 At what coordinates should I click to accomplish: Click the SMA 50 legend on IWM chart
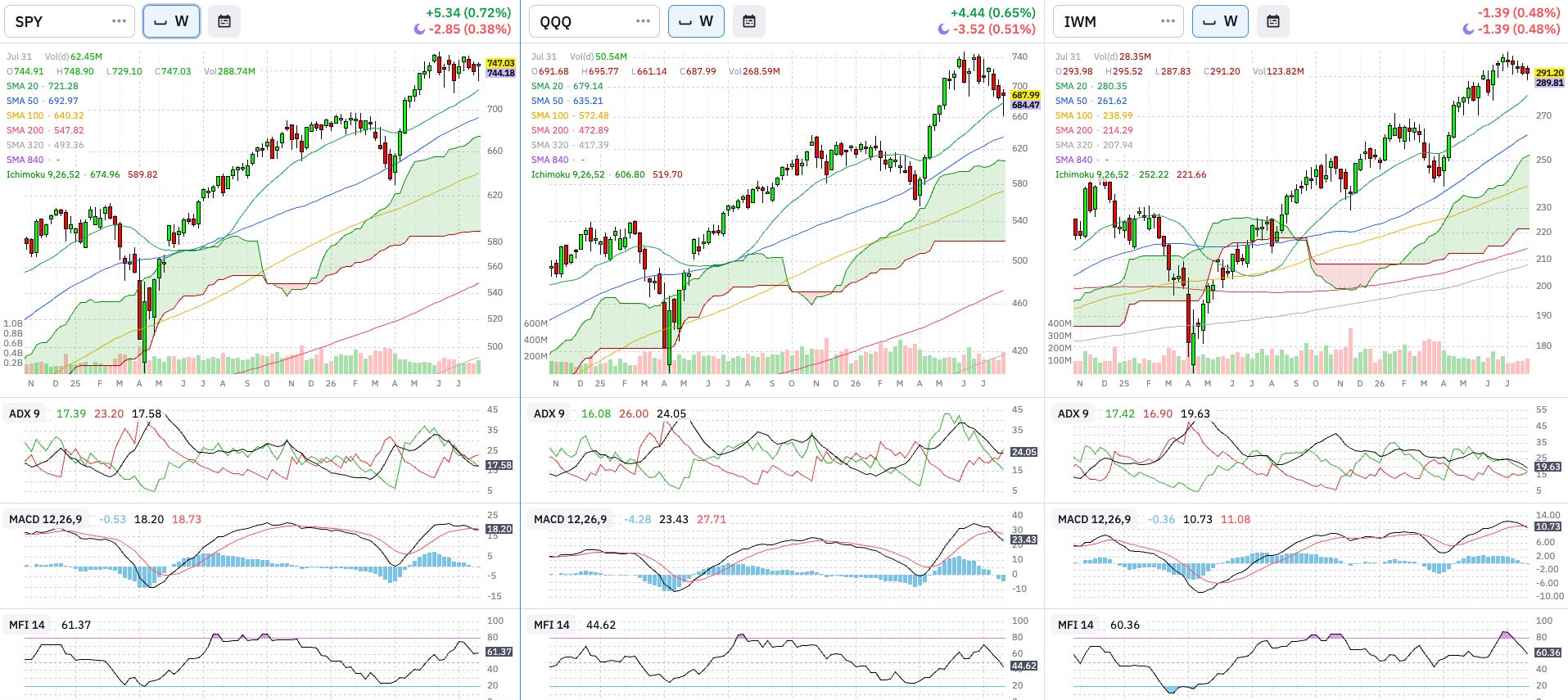point(1091,101)
